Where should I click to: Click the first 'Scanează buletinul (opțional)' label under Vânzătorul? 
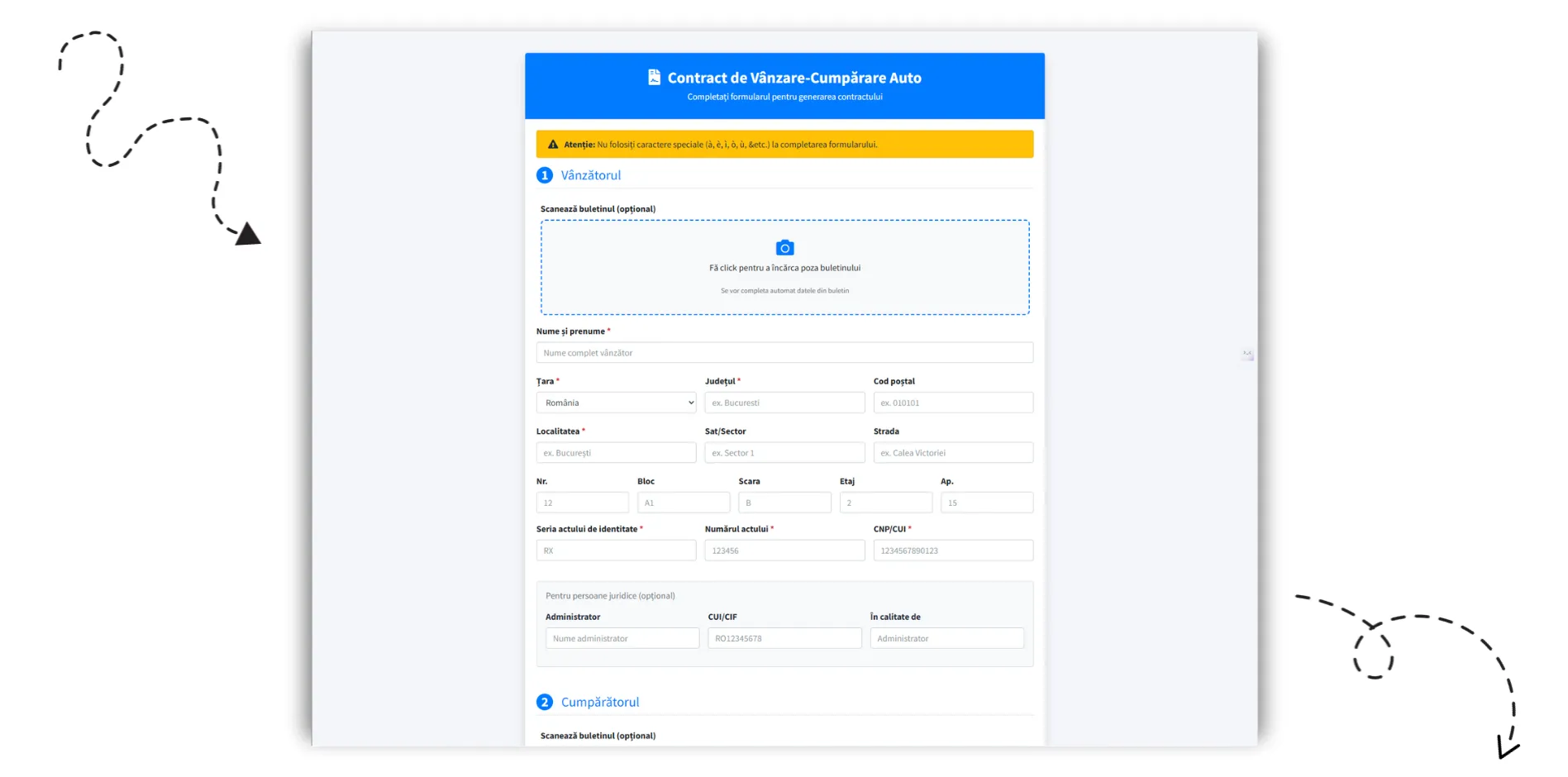(x=598, y=209)
